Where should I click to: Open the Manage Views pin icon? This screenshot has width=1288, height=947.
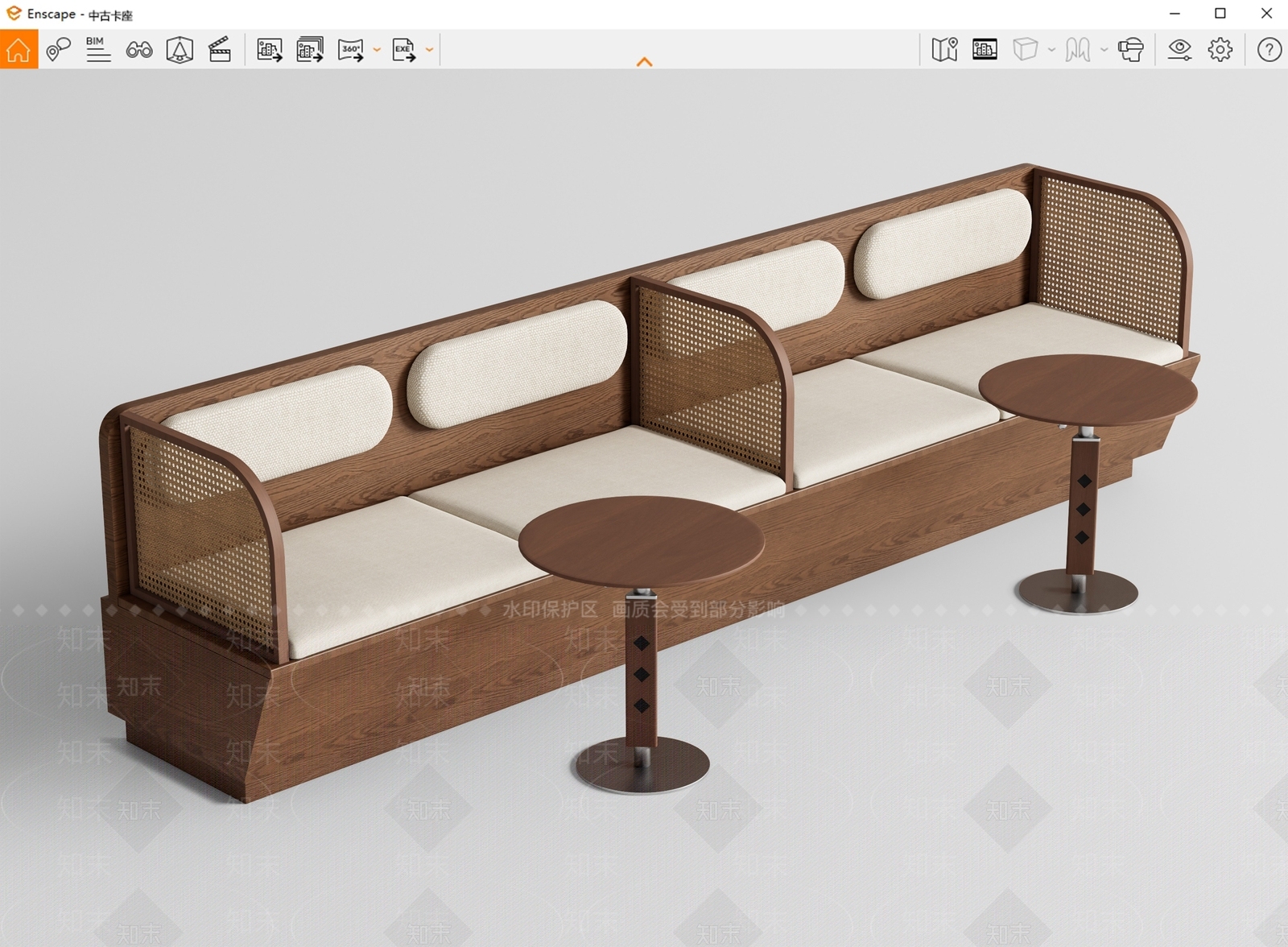[x=58, y=50]
